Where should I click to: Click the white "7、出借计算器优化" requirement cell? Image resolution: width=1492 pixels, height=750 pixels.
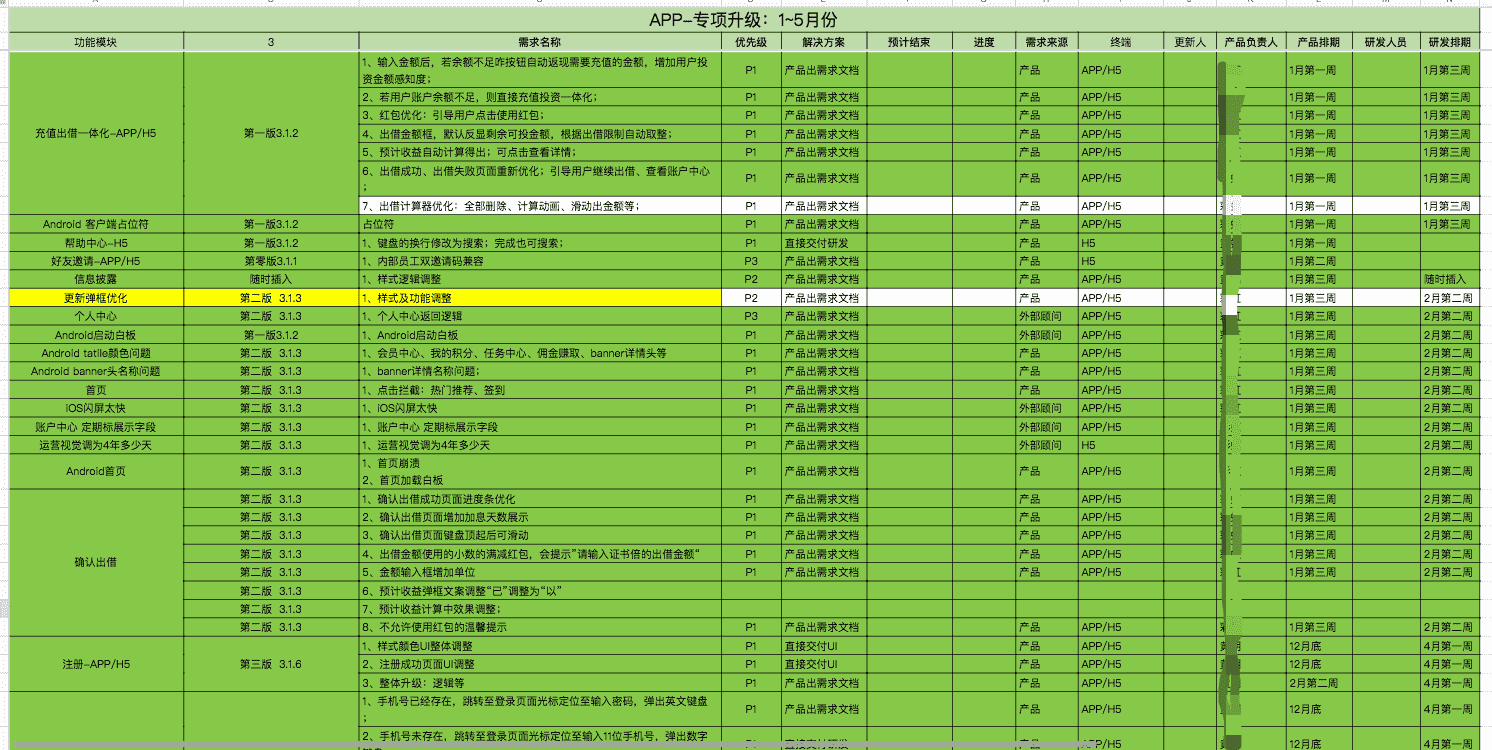(540, 206)
